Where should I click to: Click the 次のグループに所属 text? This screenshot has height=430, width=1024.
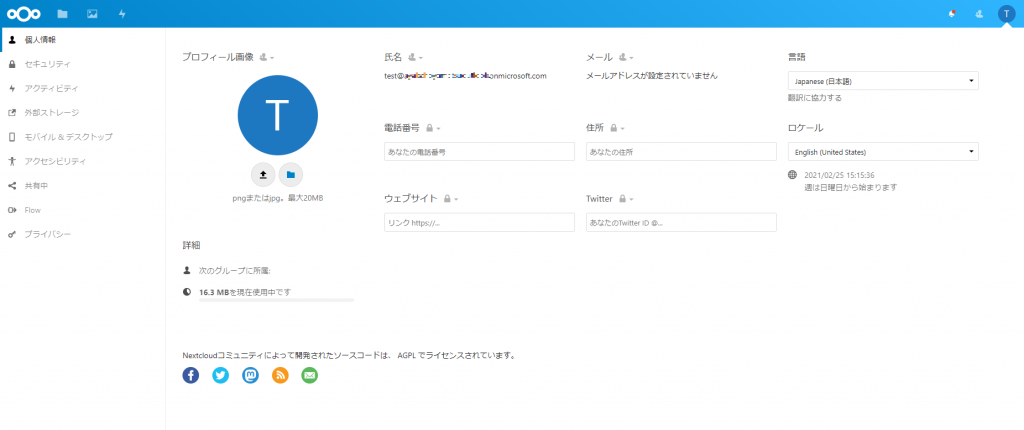(x=234, y=271)
